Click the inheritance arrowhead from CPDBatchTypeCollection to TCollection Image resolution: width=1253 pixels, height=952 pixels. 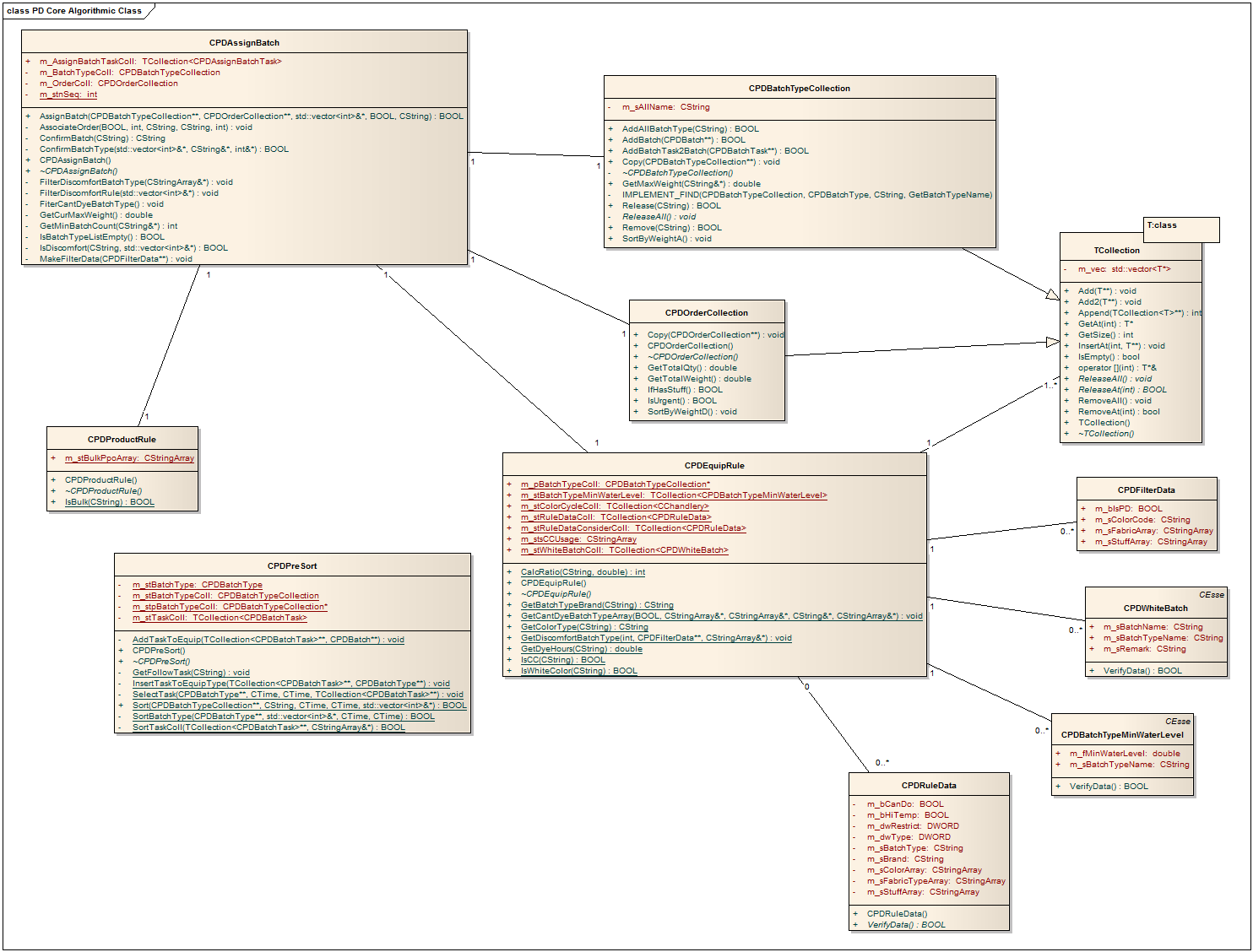click(x=1052, y=295)
